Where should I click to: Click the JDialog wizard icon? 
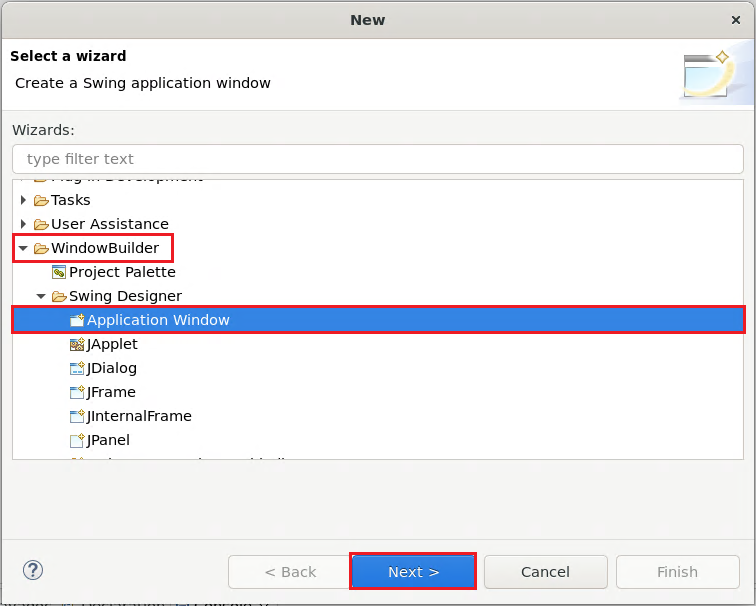(x=77, y=368)
